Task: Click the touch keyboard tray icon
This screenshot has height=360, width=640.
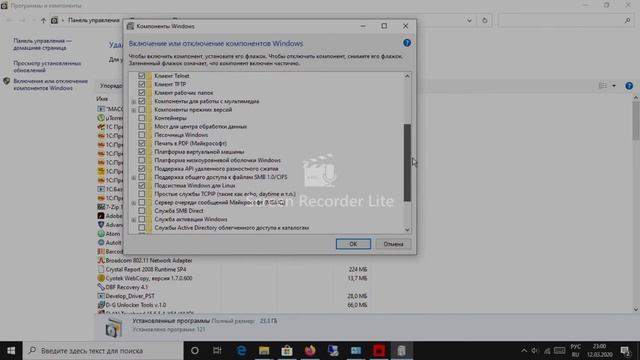Action: (560, 351)
